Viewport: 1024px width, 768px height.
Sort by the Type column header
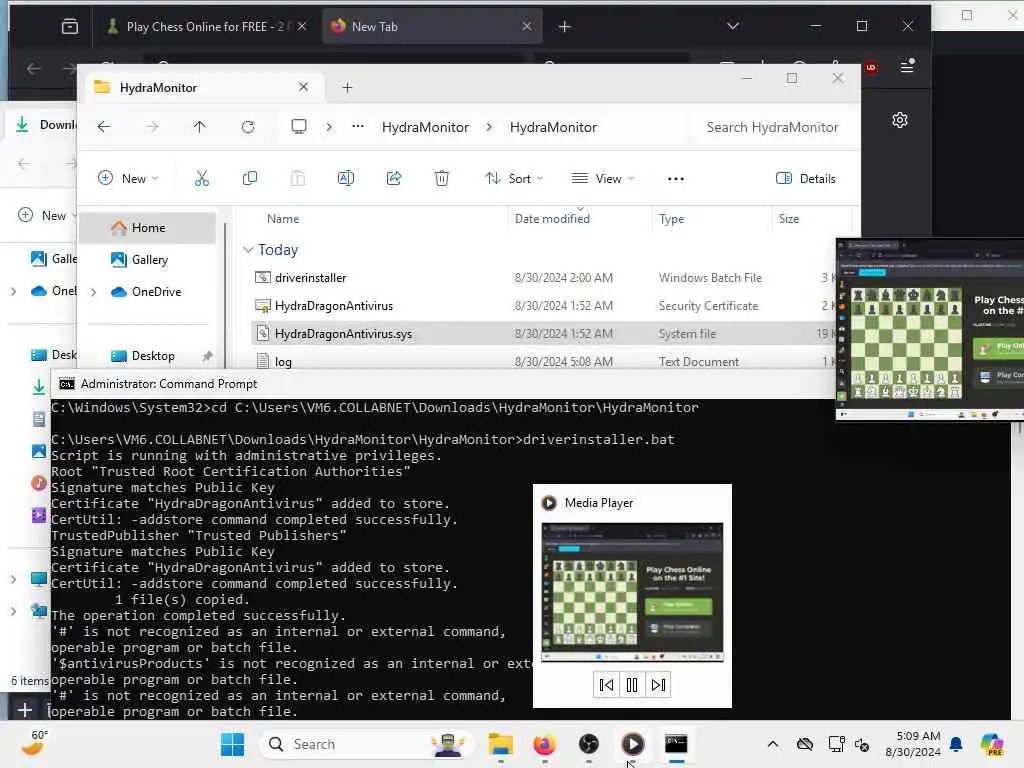pos(671,219)
